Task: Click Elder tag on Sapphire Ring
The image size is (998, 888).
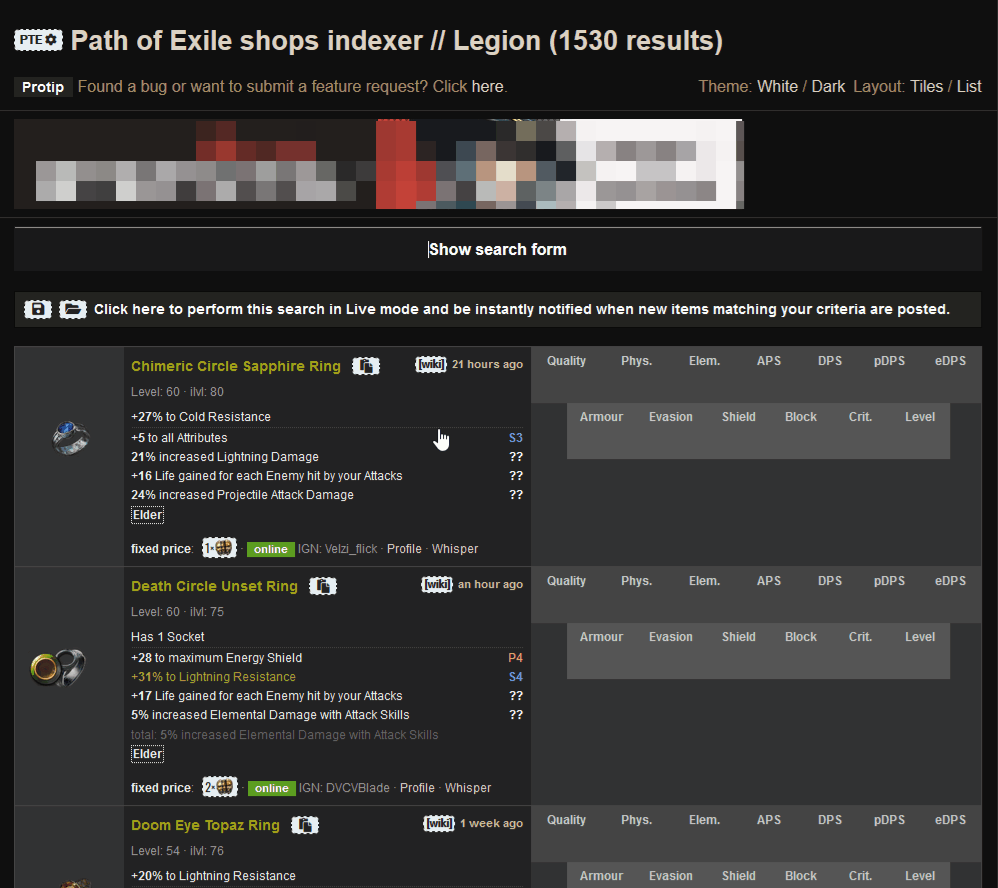Action: point(147,515)
